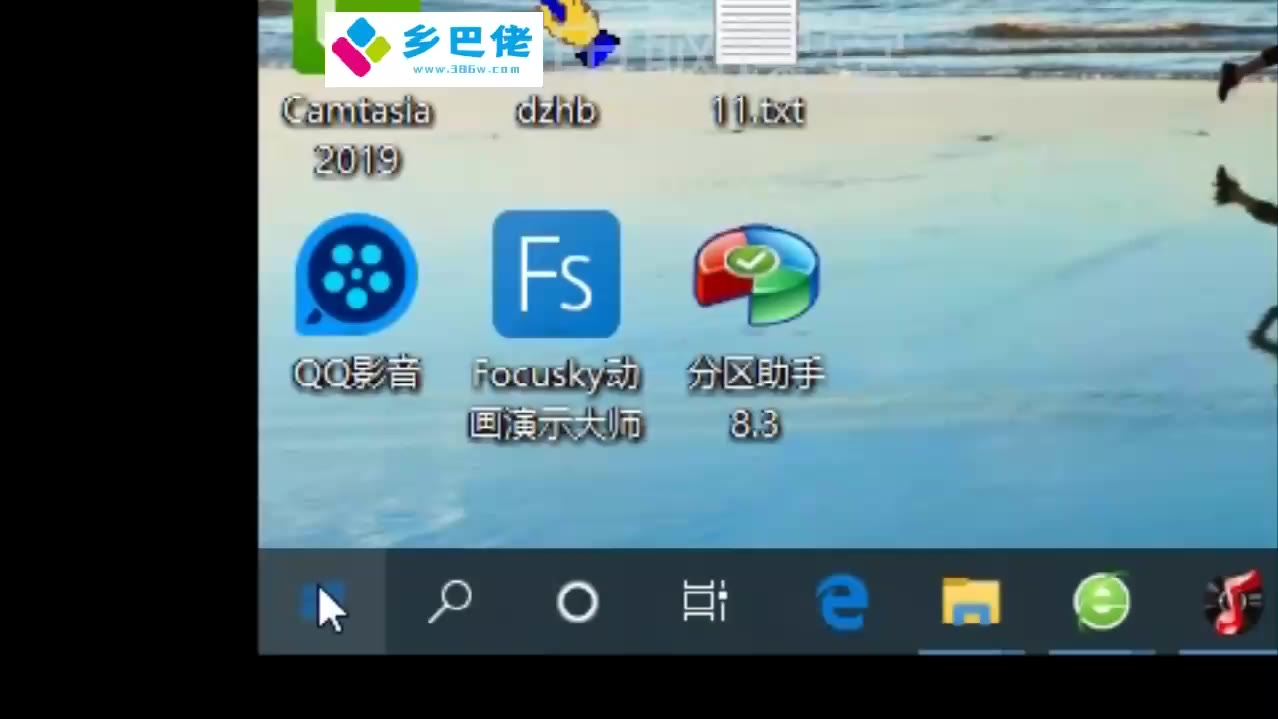Select the QQ影音 desktop icon
Screen dimensions: 1278x719
coord(356,275)
